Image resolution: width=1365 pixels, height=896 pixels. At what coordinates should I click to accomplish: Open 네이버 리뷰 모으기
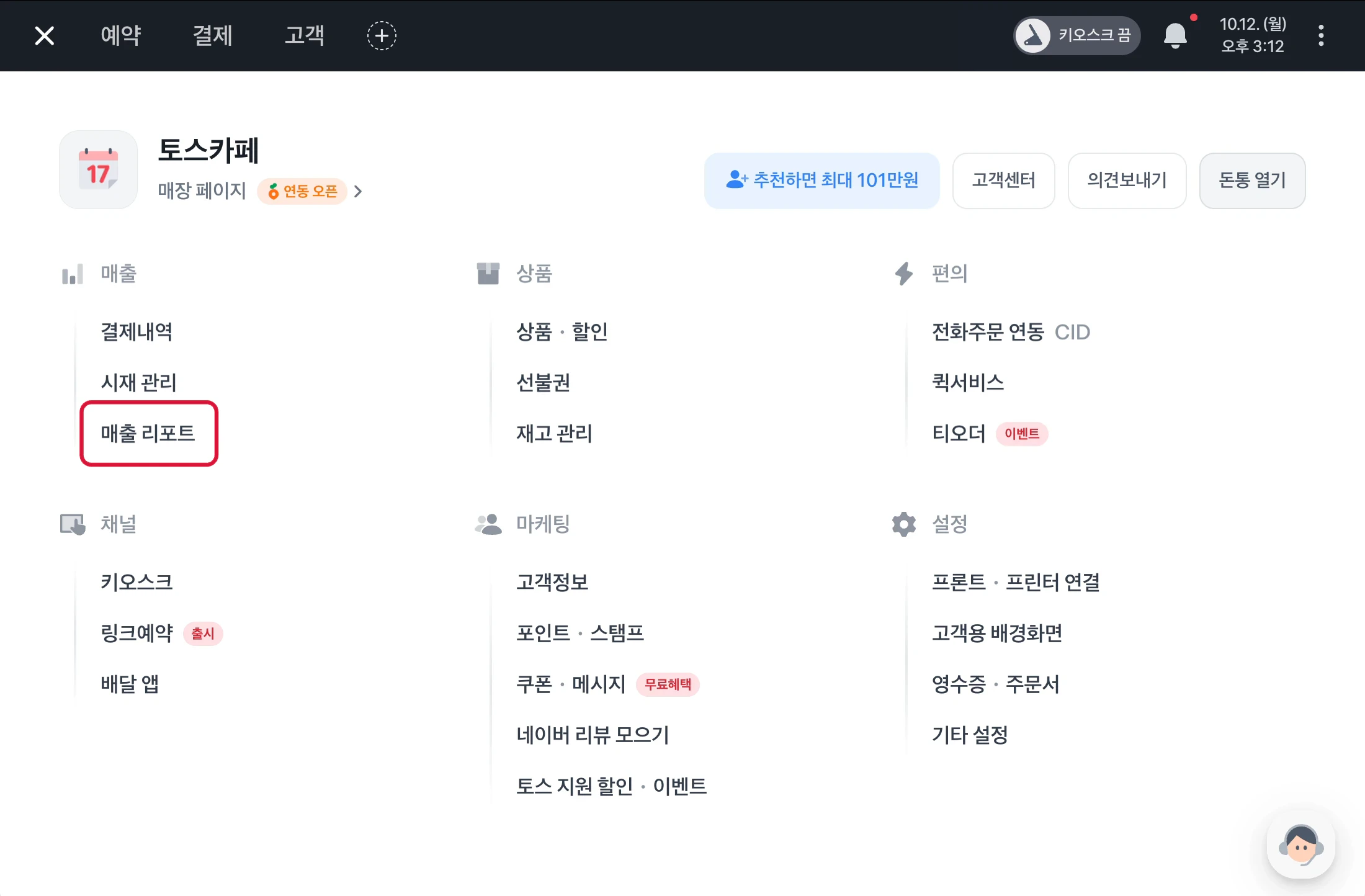[x=593, y=735]
